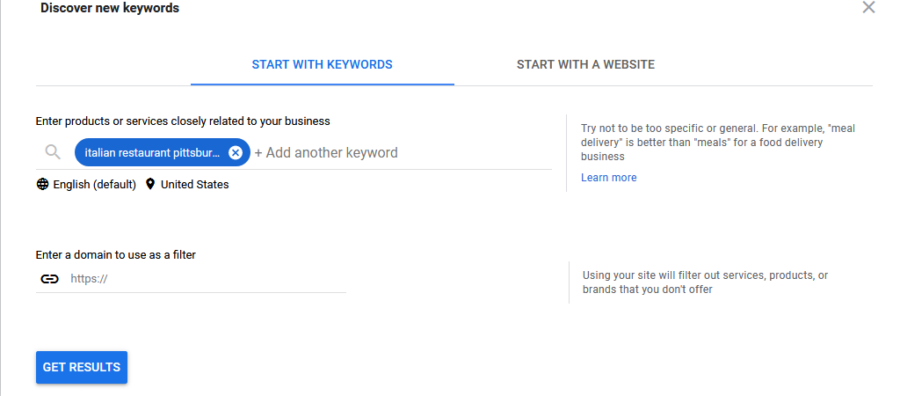Open the Learn more link
The width and height of the screenshot is (900, 396).
(x=608, y=177)
